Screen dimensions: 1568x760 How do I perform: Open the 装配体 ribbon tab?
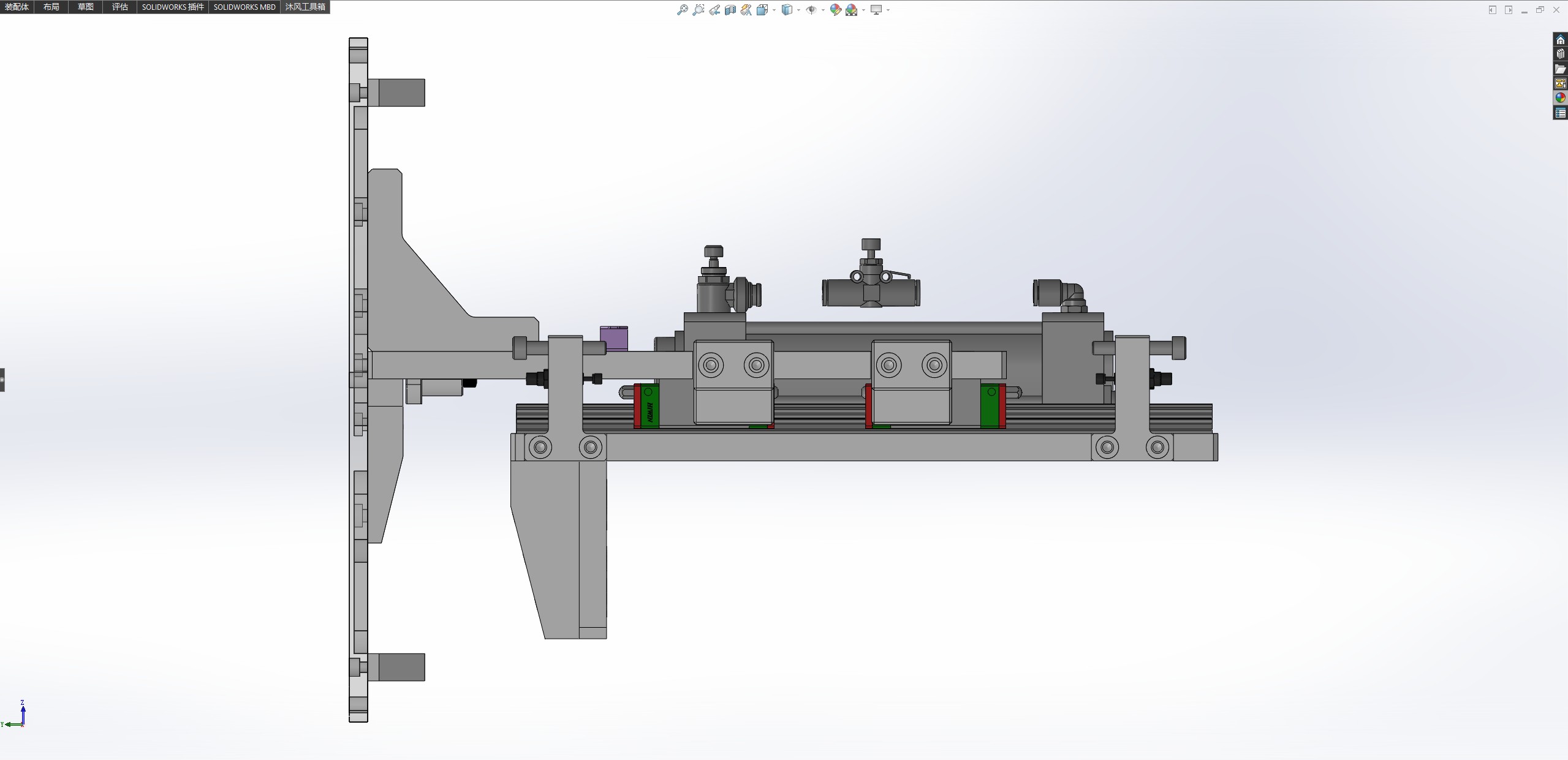point(17,7)
